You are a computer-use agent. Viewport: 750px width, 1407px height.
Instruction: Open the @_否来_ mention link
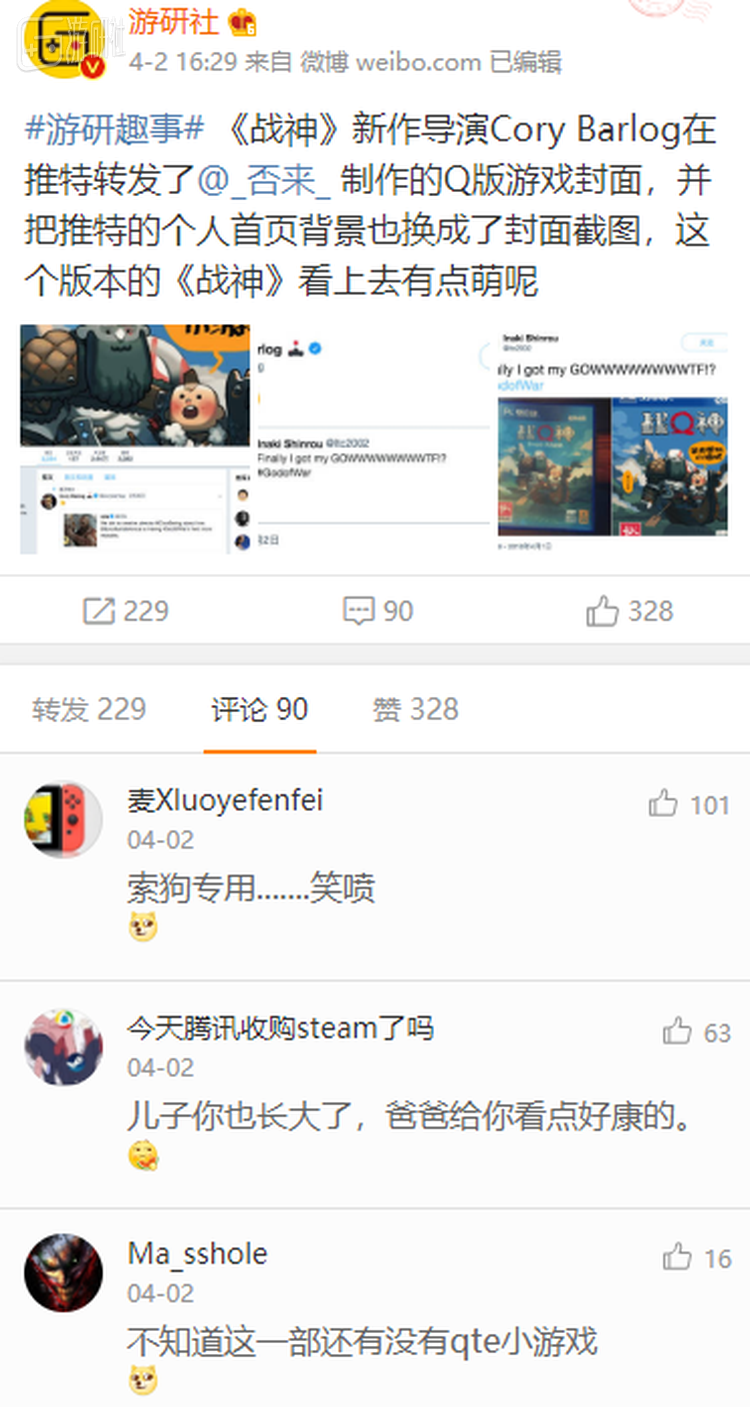click(265, 181)
